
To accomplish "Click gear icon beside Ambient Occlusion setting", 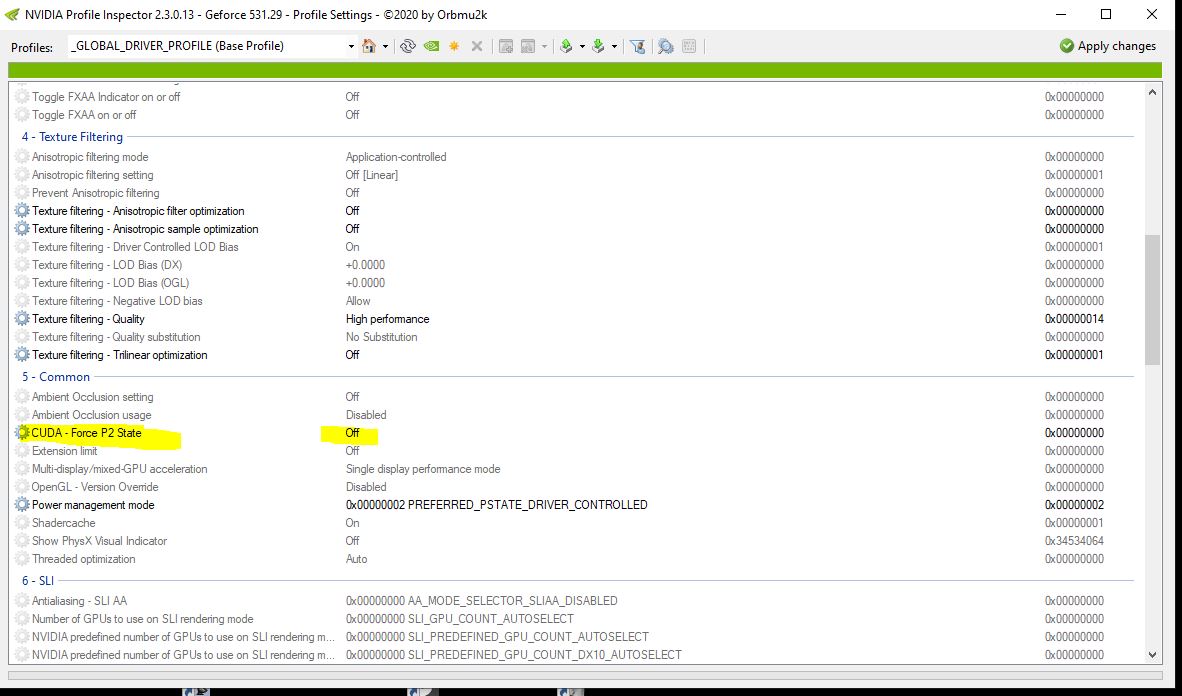I will point(23,397).
